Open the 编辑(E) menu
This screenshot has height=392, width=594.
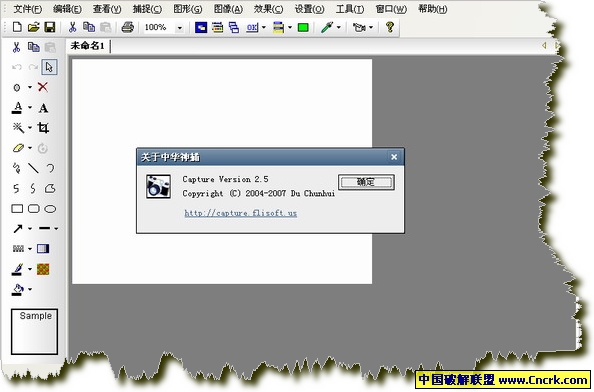click(x=67, y=9)
